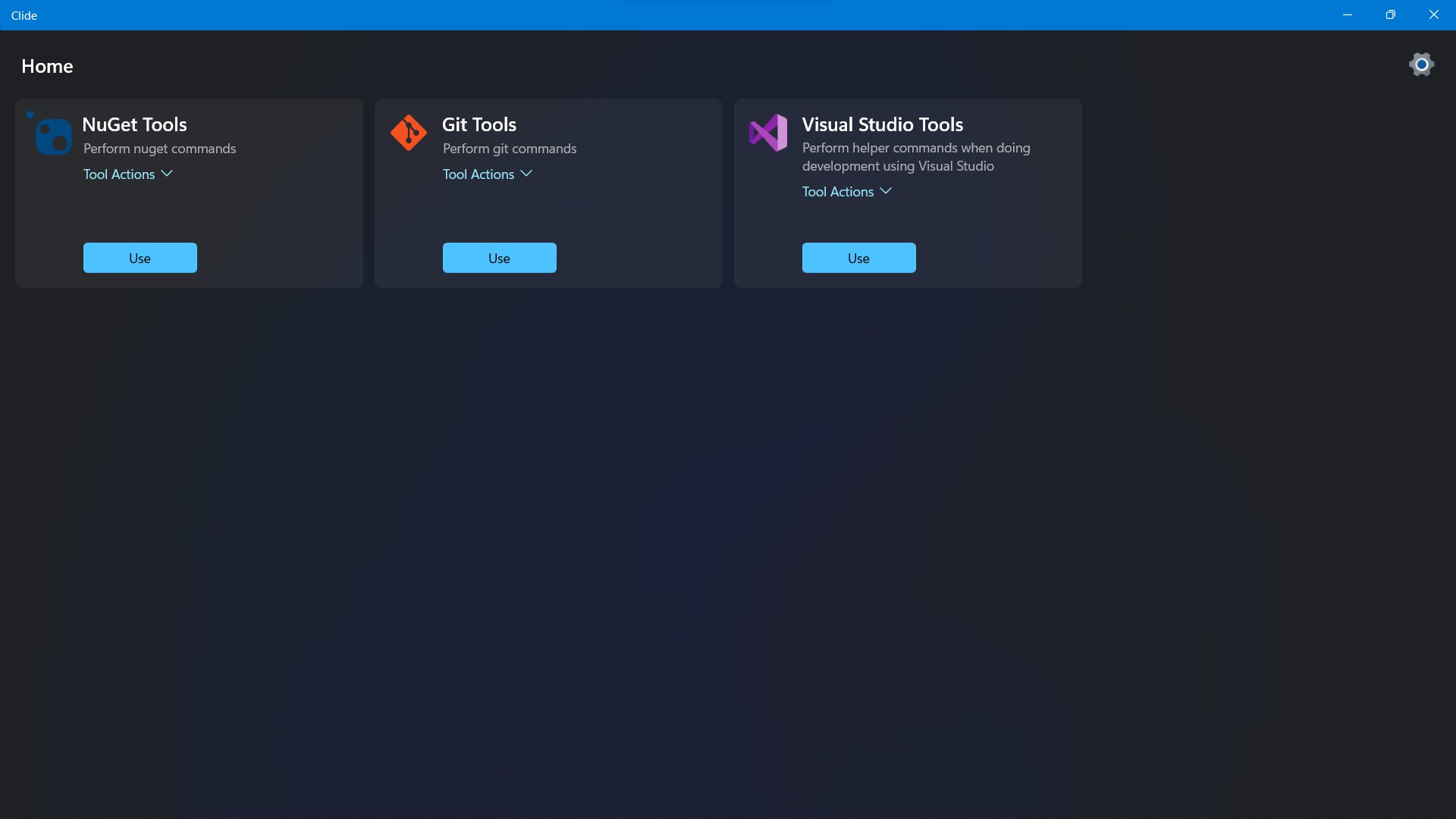Click chevron beside Git Tool Actions
This screenshot has width=1456, height=819.
[526, 174]
